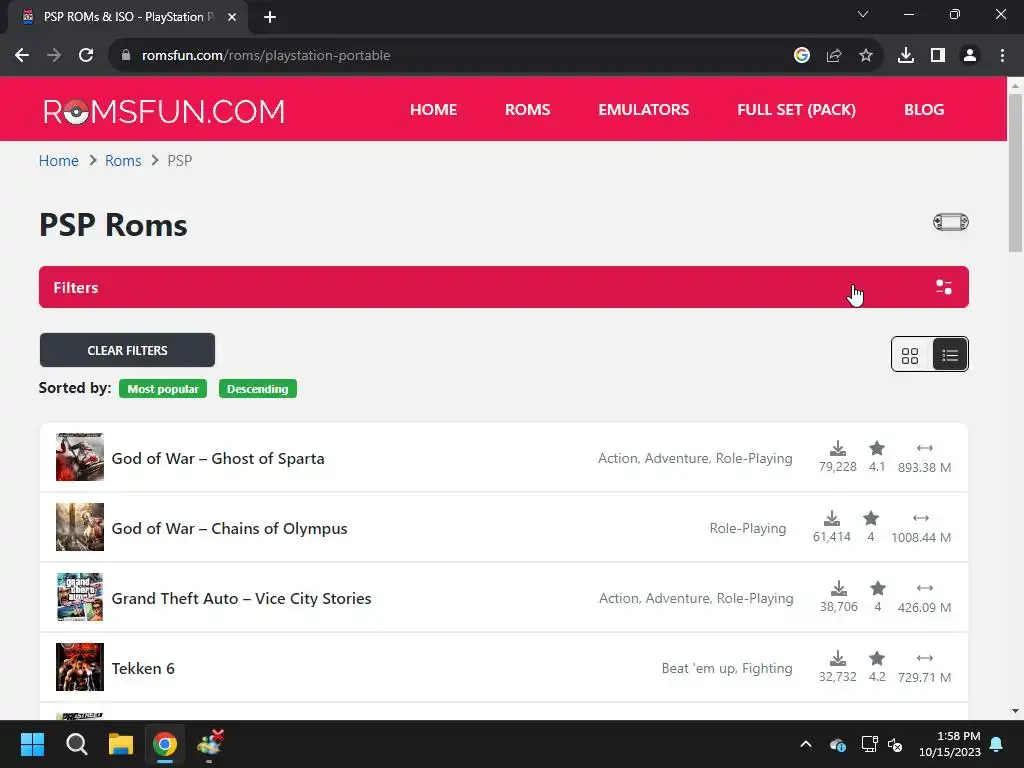Click the size arrow icon for Chains of Olympus
The width and height of the screenshot is (1024, 768).
tap(921, 518)
